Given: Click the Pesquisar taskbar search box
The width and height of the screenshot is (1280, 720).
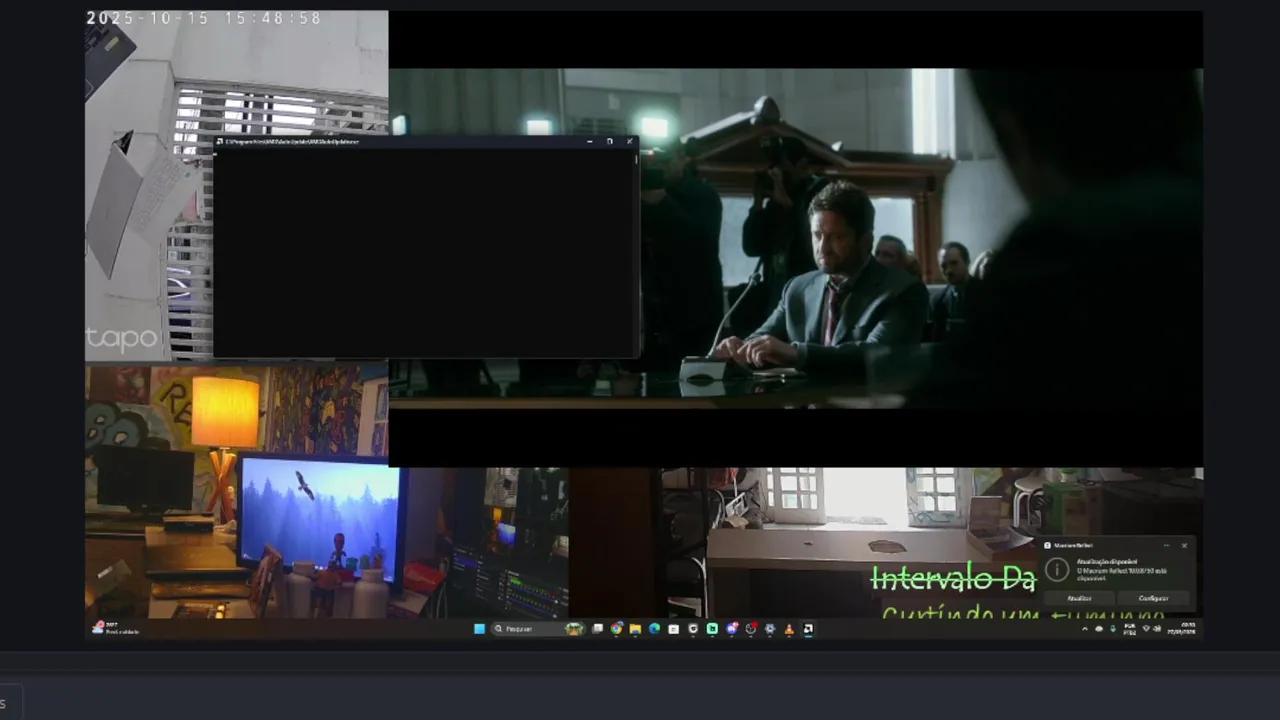Looking at the screenshot, I should click(539, 629).
